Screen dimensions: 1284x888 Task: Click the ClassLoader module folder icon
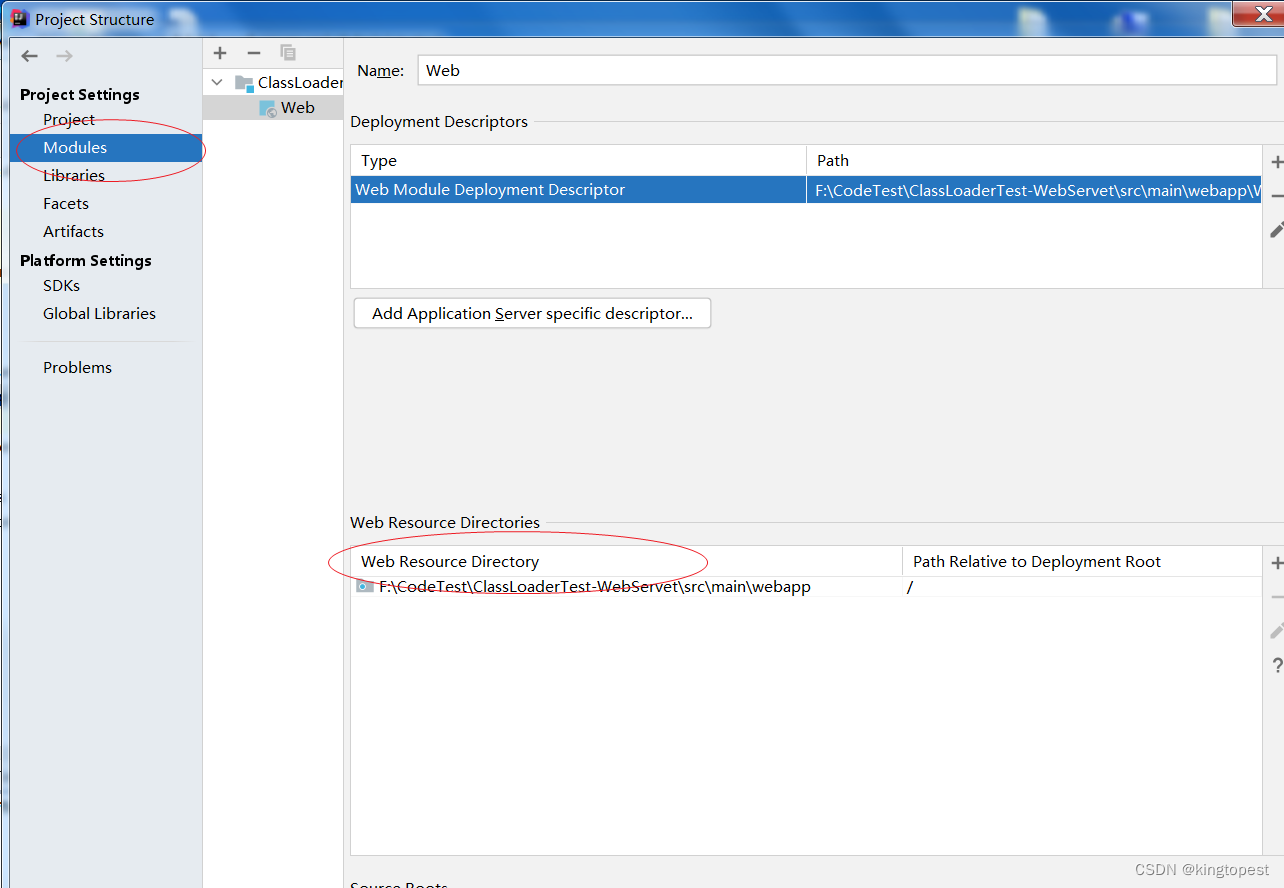click(243, 82)
